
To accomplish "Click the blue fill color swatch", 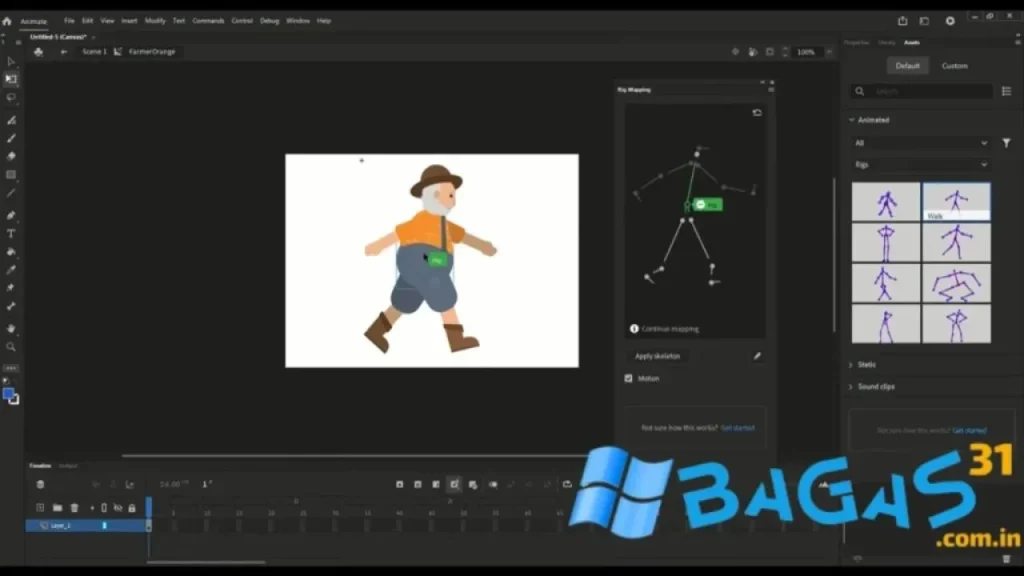I will pos(9,394).
